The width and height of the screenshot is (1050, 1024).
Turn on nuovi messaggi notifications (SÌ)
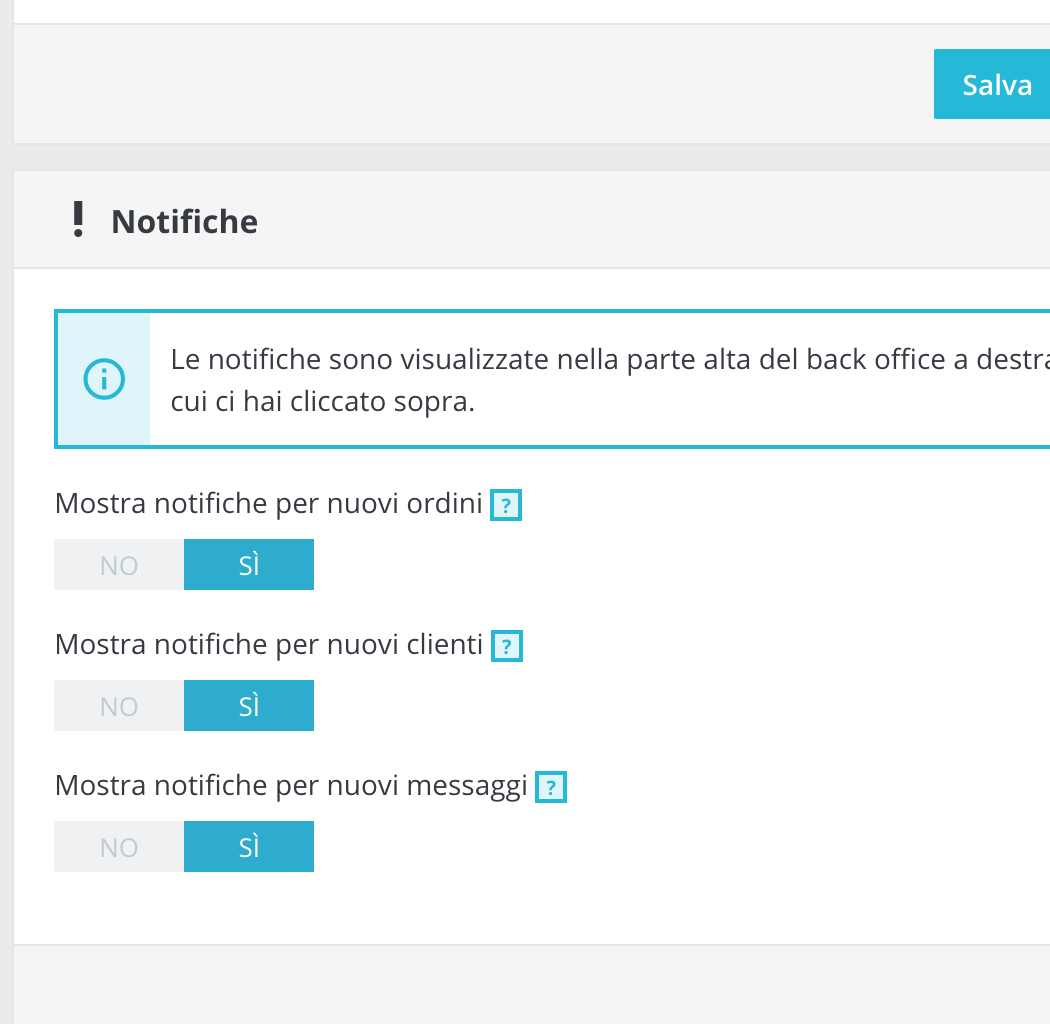pyautogui.click(x=249, y=847)
